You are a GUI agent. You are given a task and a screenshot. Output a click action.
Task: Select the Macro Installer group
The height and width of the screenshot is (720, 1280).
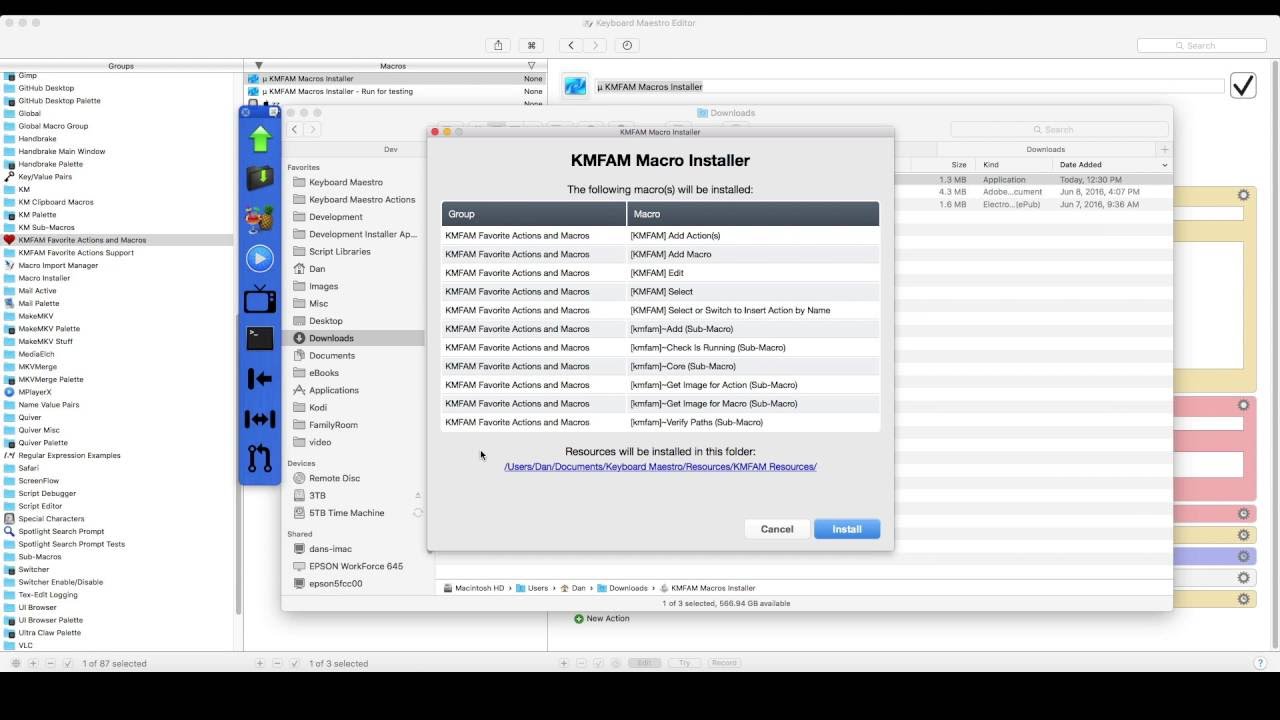(x=118, y=278)
